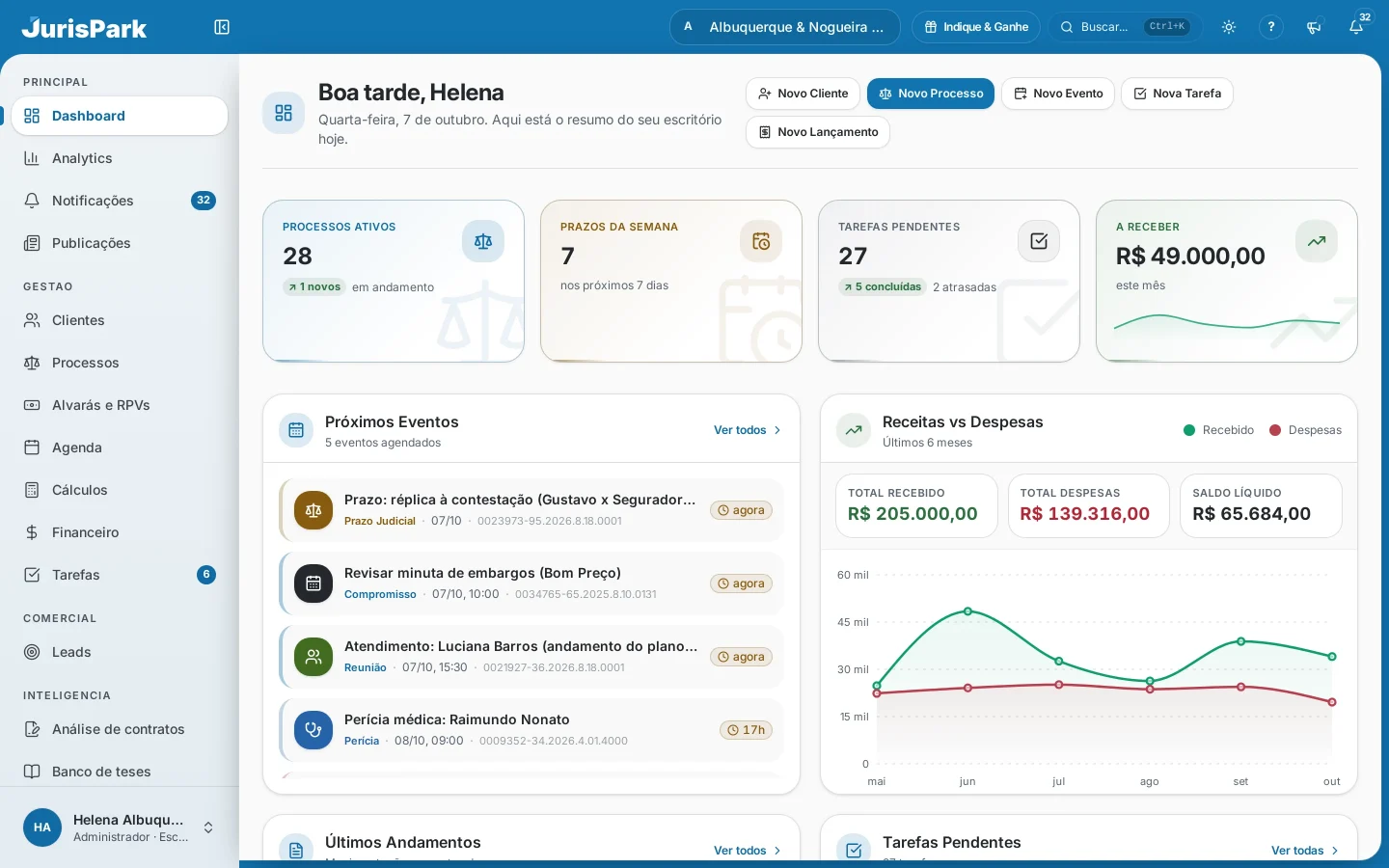Click the calendar-clock icon on Prazos da Semana
Image resolution: width=1389 pixels, height=868 pixels.
[x=761, y=241]
